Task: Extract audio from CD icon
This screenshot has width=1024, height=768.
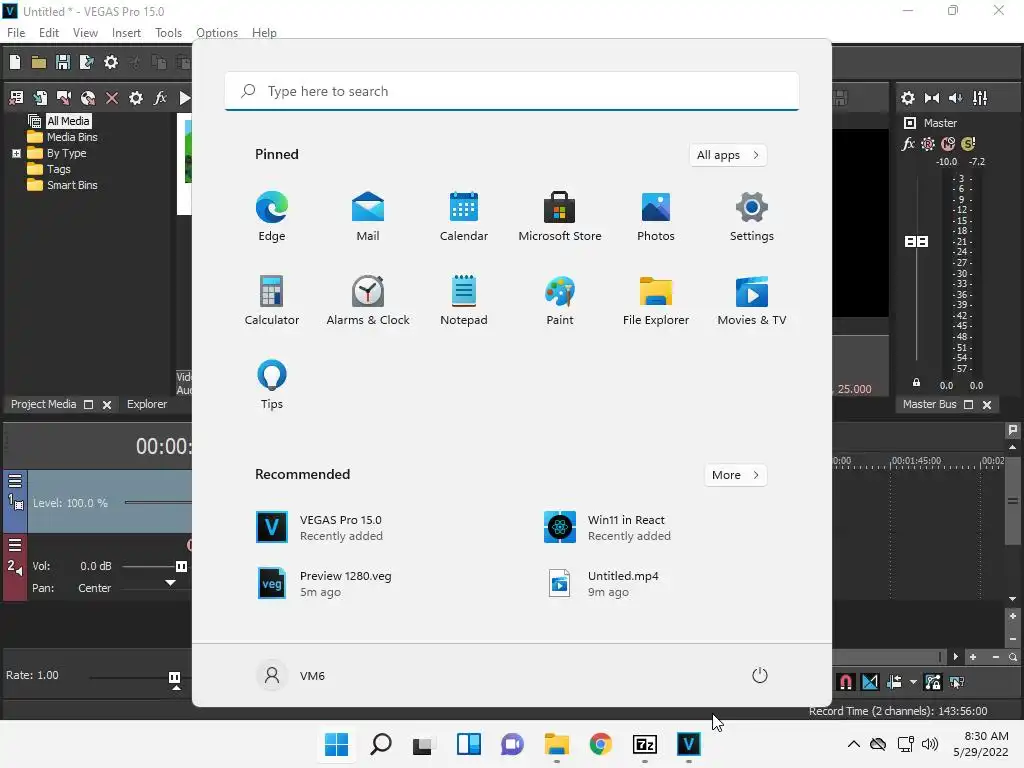Action: coord(88,98)
